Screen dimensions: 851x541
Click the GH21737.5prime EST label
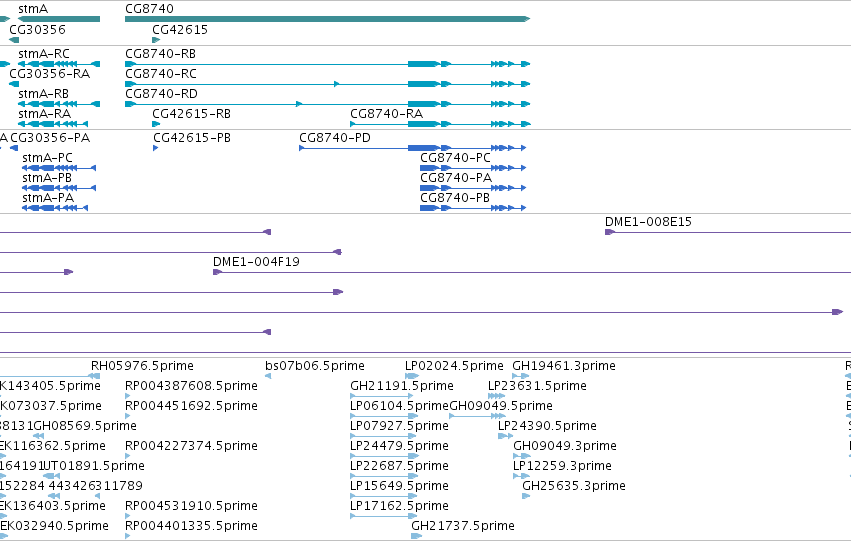point(463,526)
